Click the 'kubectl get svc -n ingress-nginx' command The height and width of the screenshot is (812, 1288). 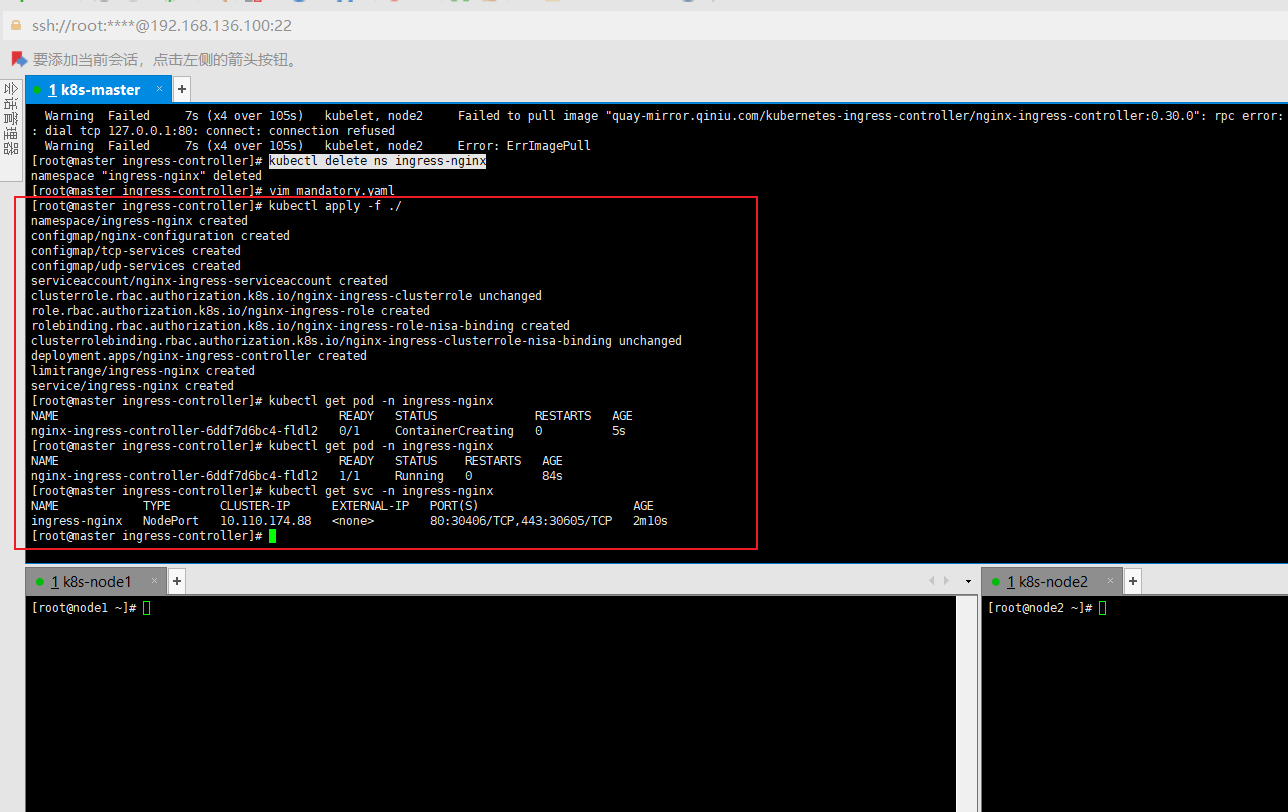pyautogui.click(x=381, y=491)
